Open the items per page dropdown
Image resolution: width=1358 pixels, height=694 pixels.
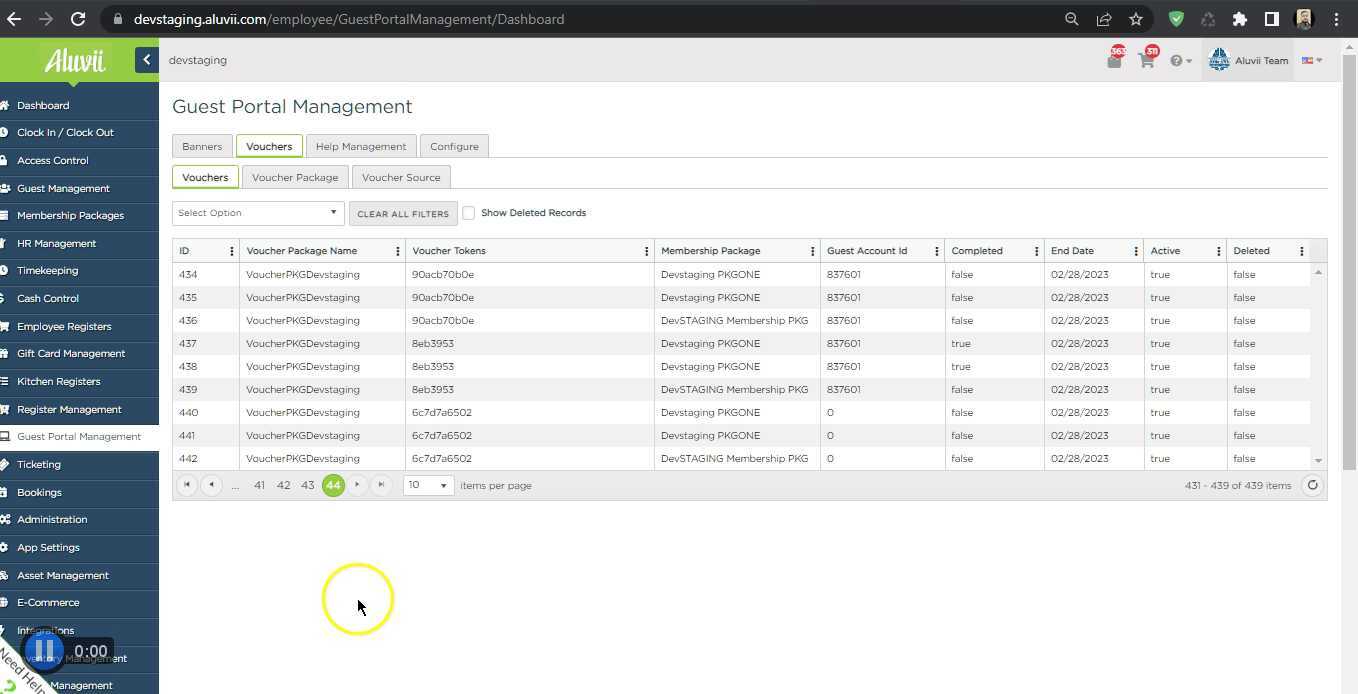[x=428, y=485]
